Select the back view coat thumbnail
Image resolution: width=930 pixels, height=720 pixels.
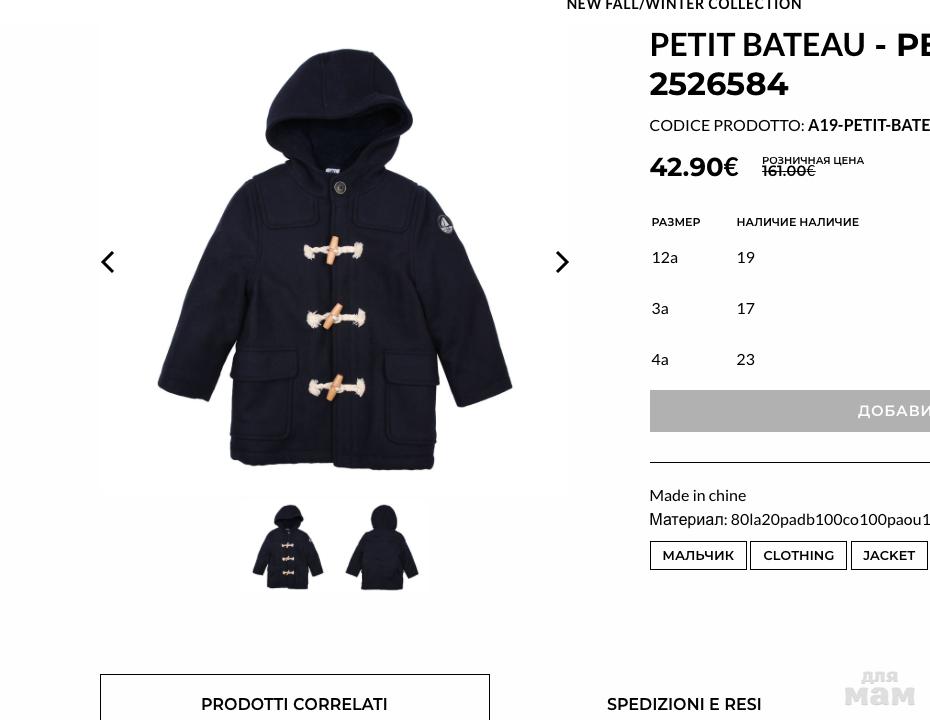(382, 547)
